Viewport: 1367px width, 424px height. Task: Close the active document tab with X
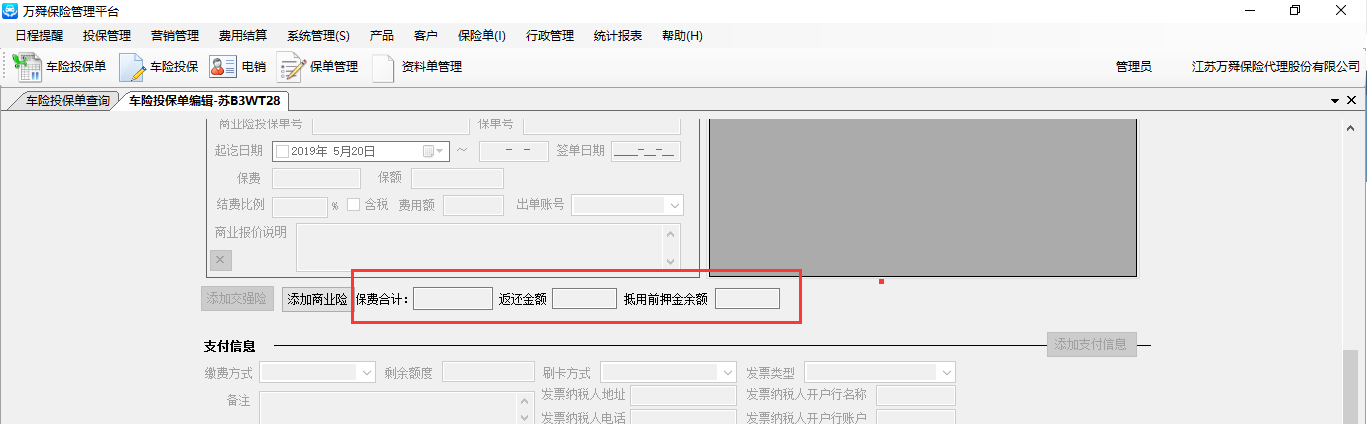[x=1352, y=101]
